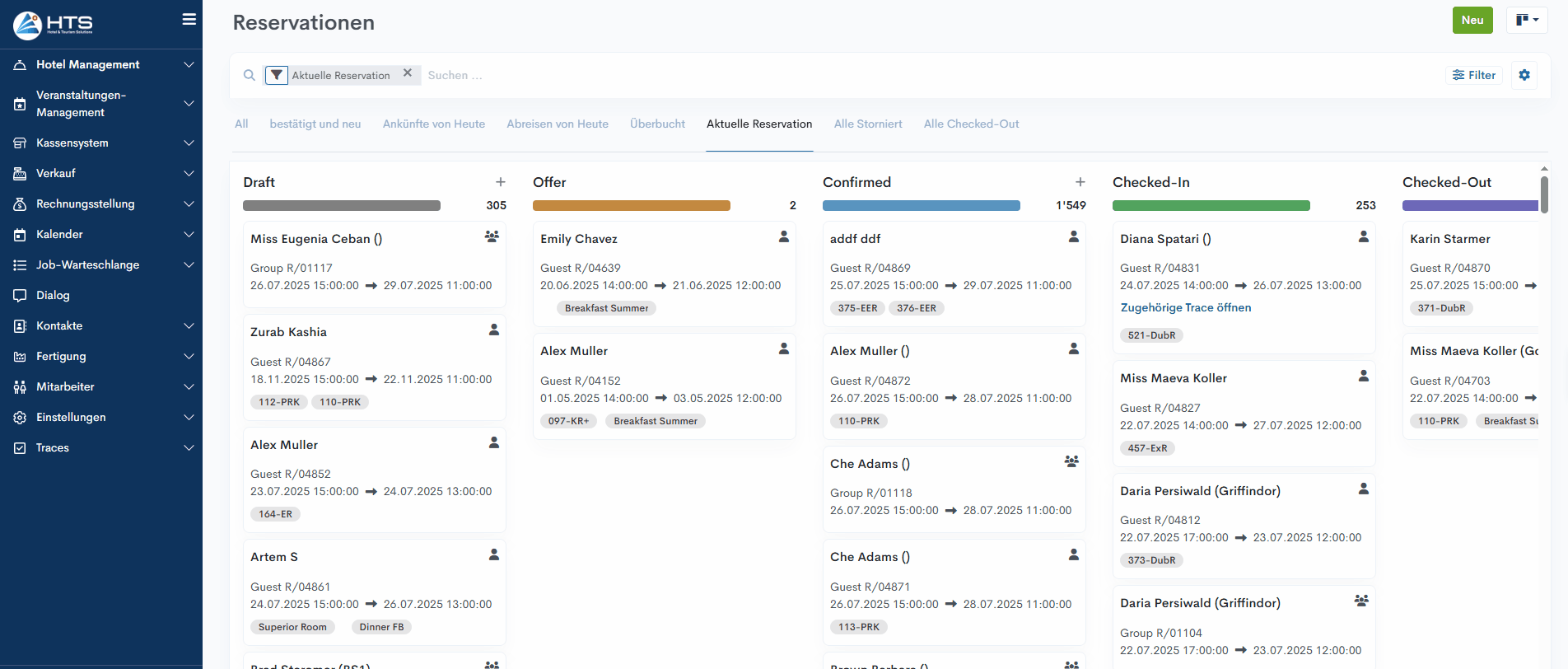Click the green Neu button

pyautogui.click(x=1472, y=21)
